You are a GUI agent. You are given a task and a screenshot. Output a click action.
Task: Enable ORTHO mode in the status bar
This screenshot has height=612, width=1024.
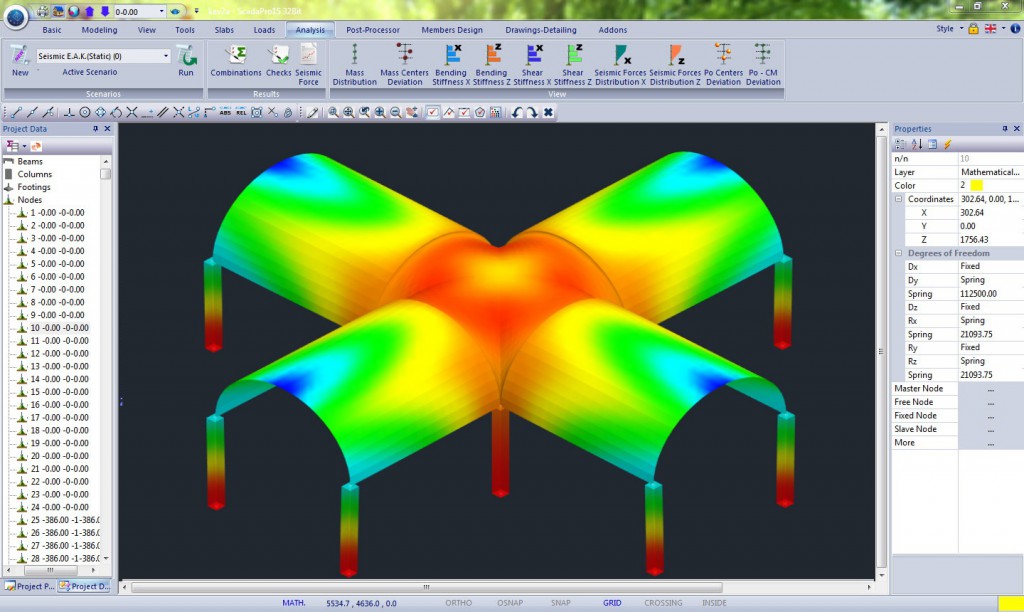click(457, 602)
